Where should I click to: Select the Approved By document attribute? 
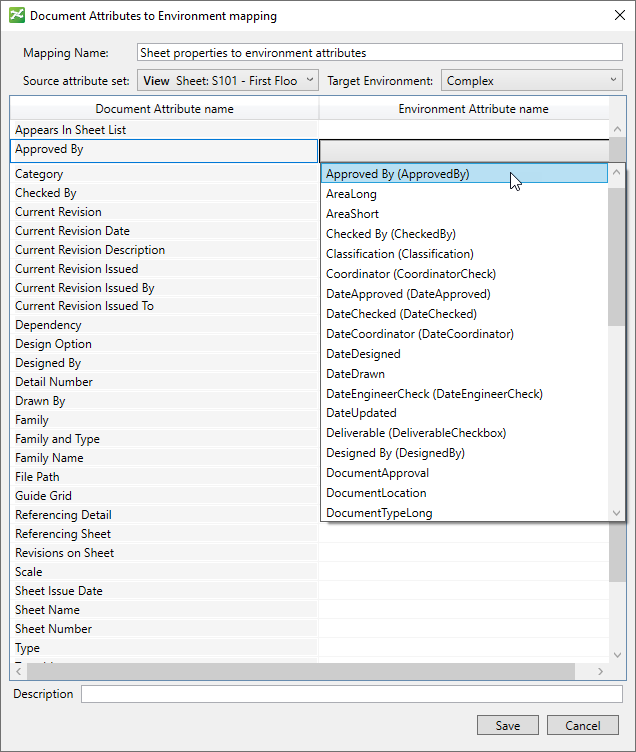point(164,151)
